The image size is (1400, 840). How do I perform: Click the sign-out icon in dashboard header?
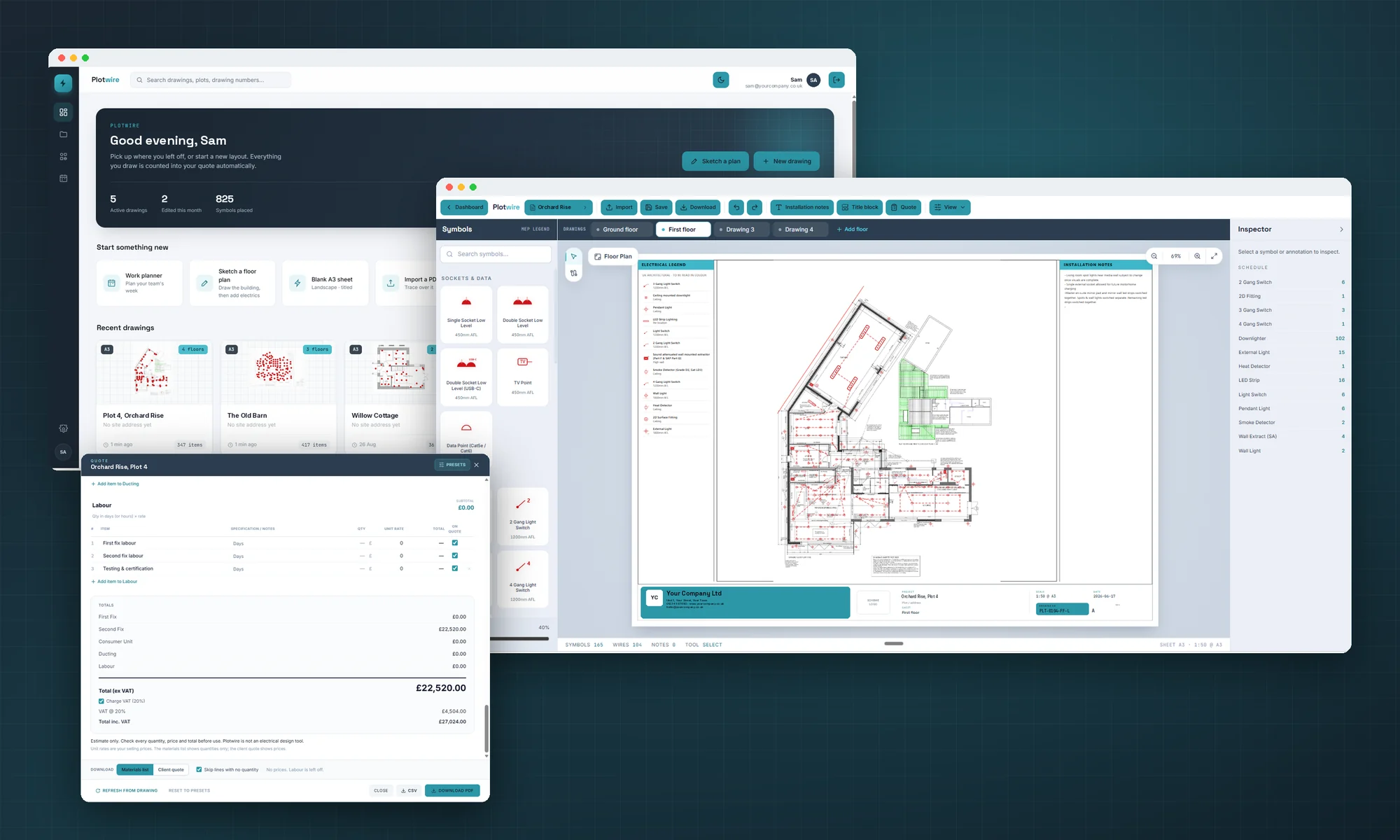pyautogui.click(x=836, y=80)
